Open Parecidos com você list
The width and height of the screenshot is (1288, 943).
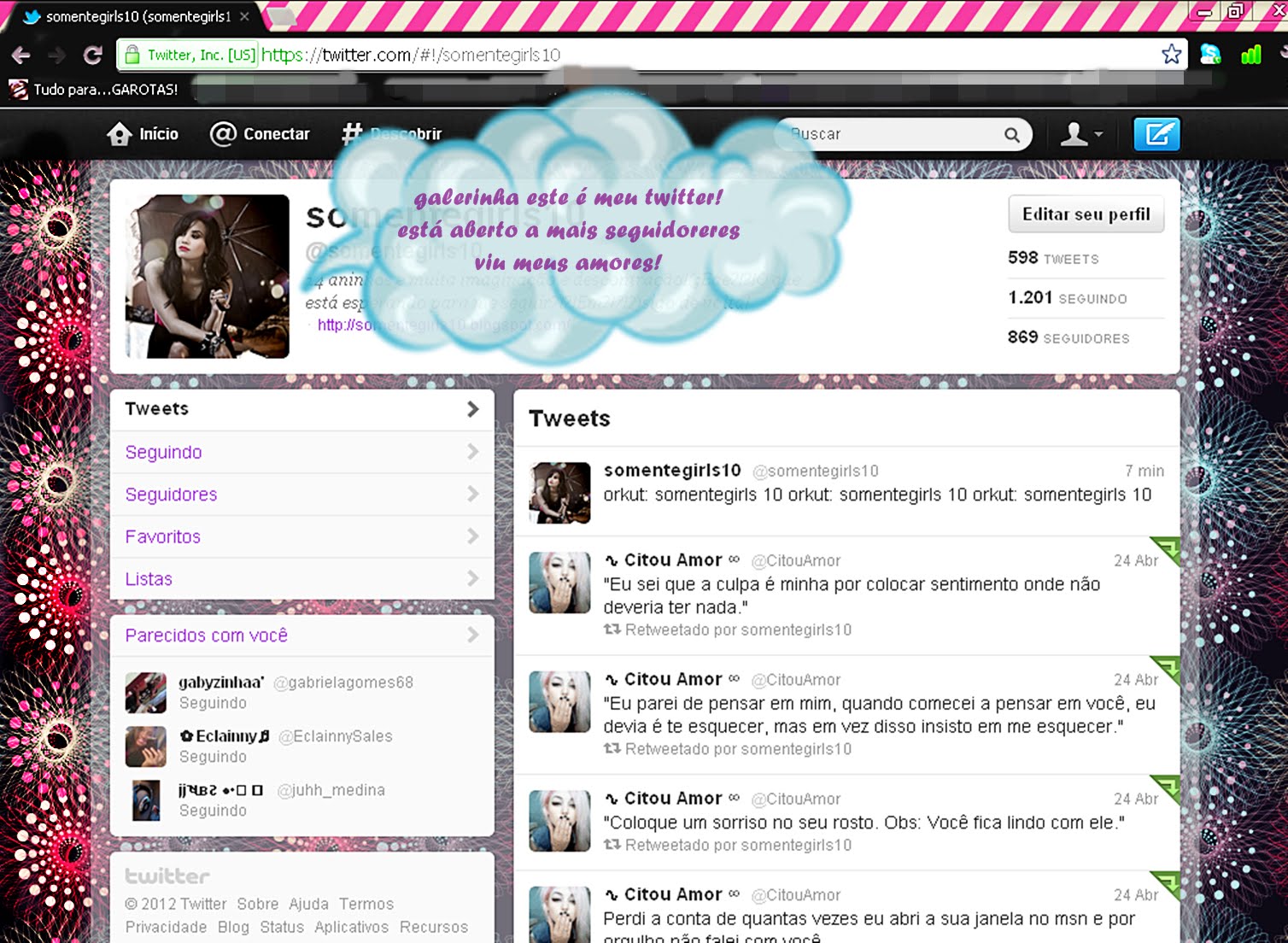207,635
